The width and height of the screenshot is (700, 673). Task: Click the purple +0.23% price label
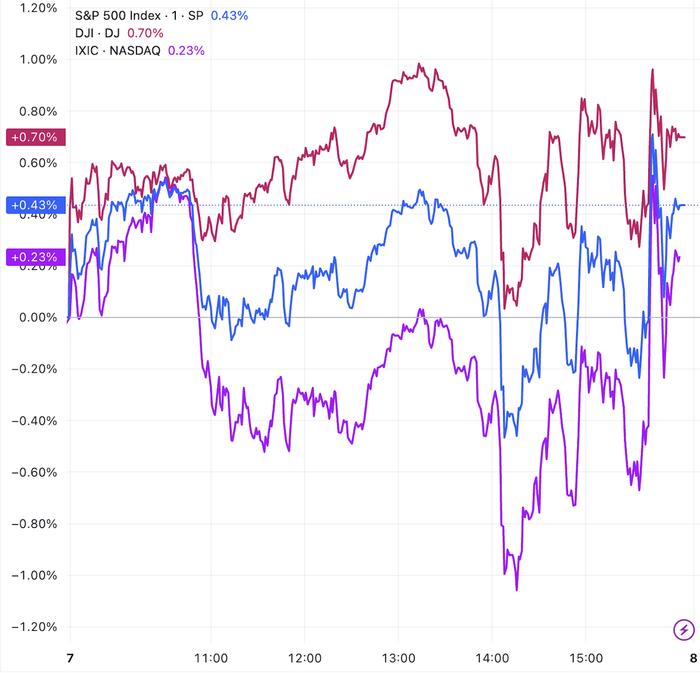pos(36,257)
